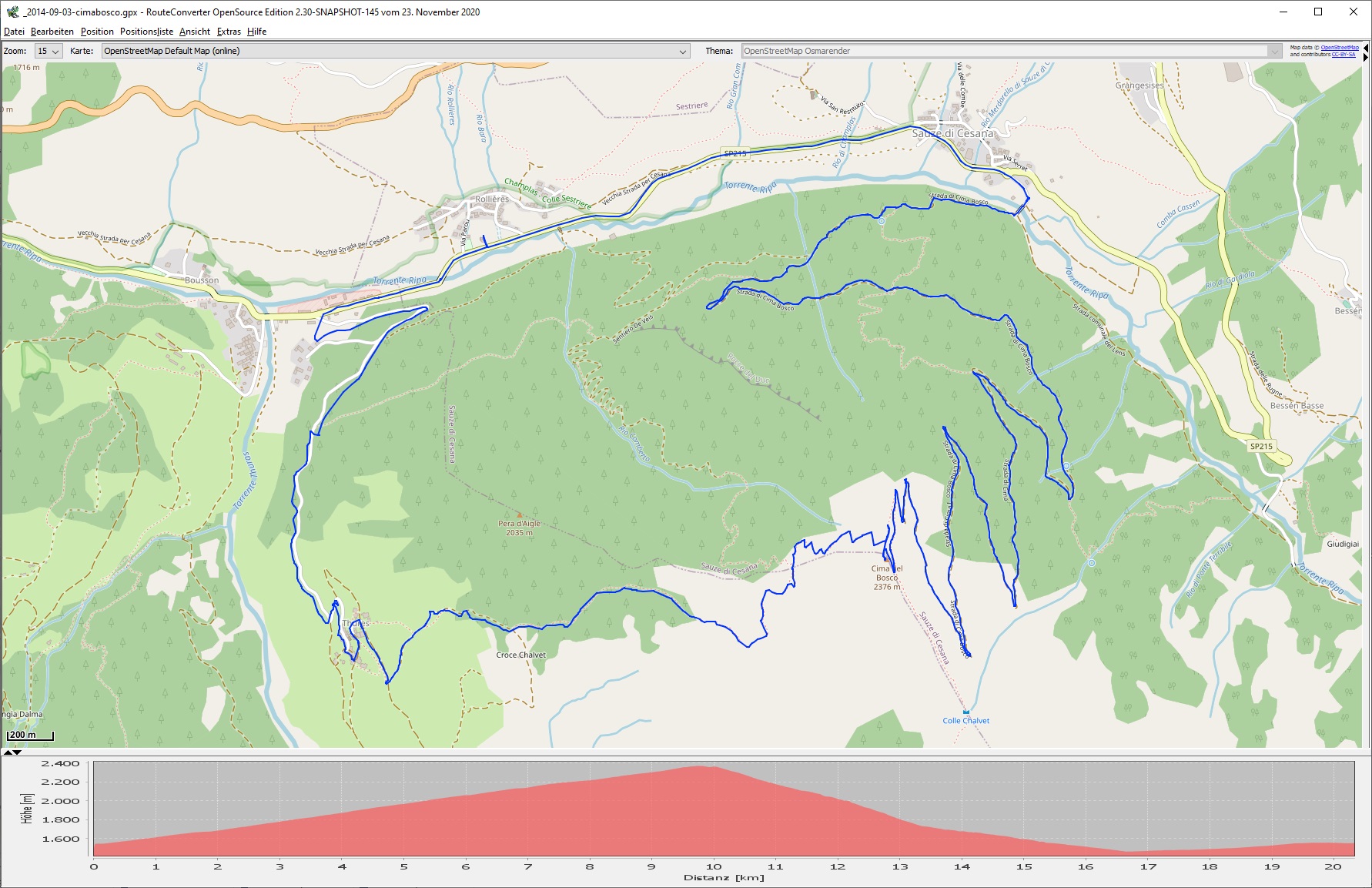Expand divider using the right-pointing arrow
Viewport: 1372px width, 888px height.
1366,56
